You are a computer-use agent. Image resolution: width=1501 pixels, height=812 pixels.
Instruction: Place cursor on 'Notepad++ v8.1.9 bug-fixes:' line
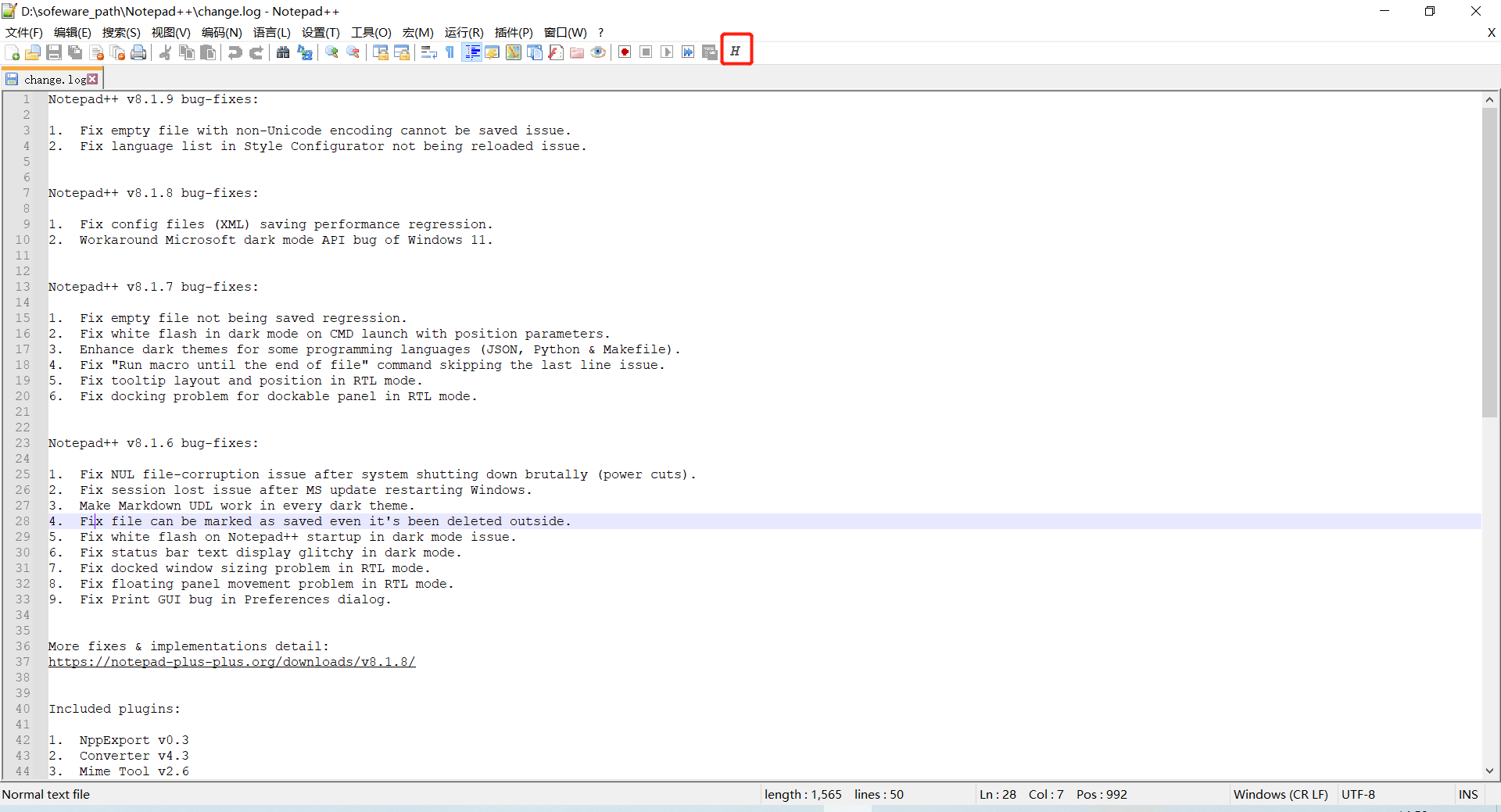(x=153, y=99)
